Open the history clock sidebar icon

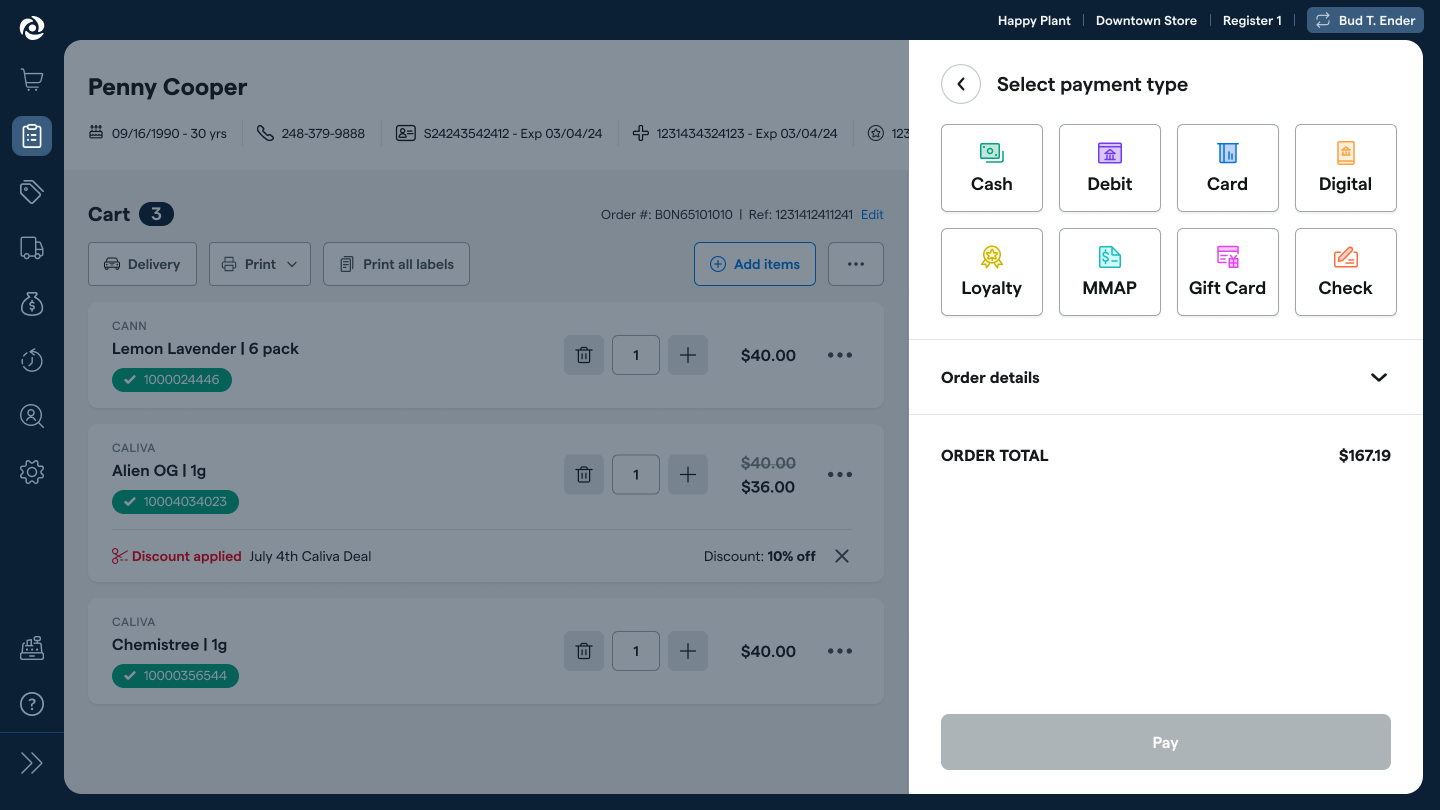tap(32, 360)
